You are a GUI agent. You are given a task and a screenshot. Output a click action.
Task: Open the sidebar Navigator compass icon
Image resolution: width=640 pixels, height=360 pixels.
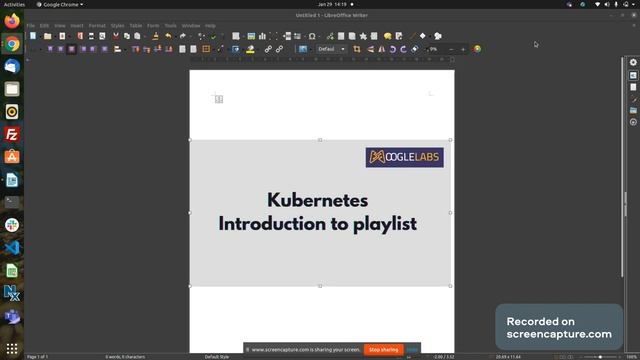pyautogui.click(x=633, y=122)
